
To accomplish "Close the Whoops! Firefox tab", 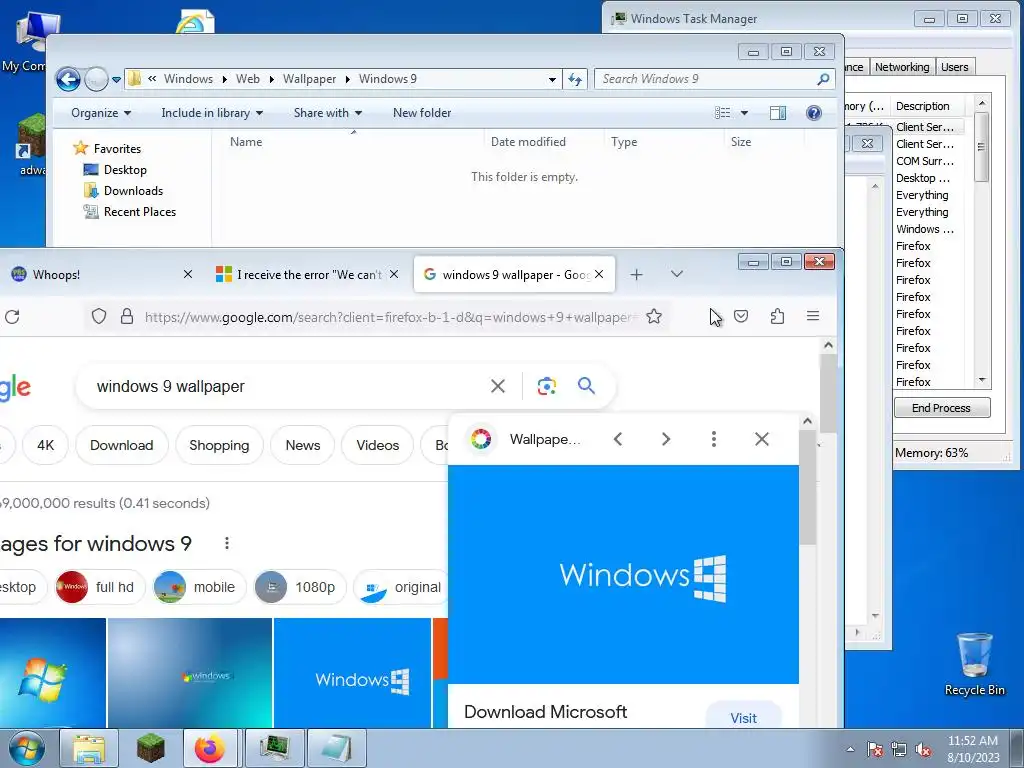I will pos(188,274).
